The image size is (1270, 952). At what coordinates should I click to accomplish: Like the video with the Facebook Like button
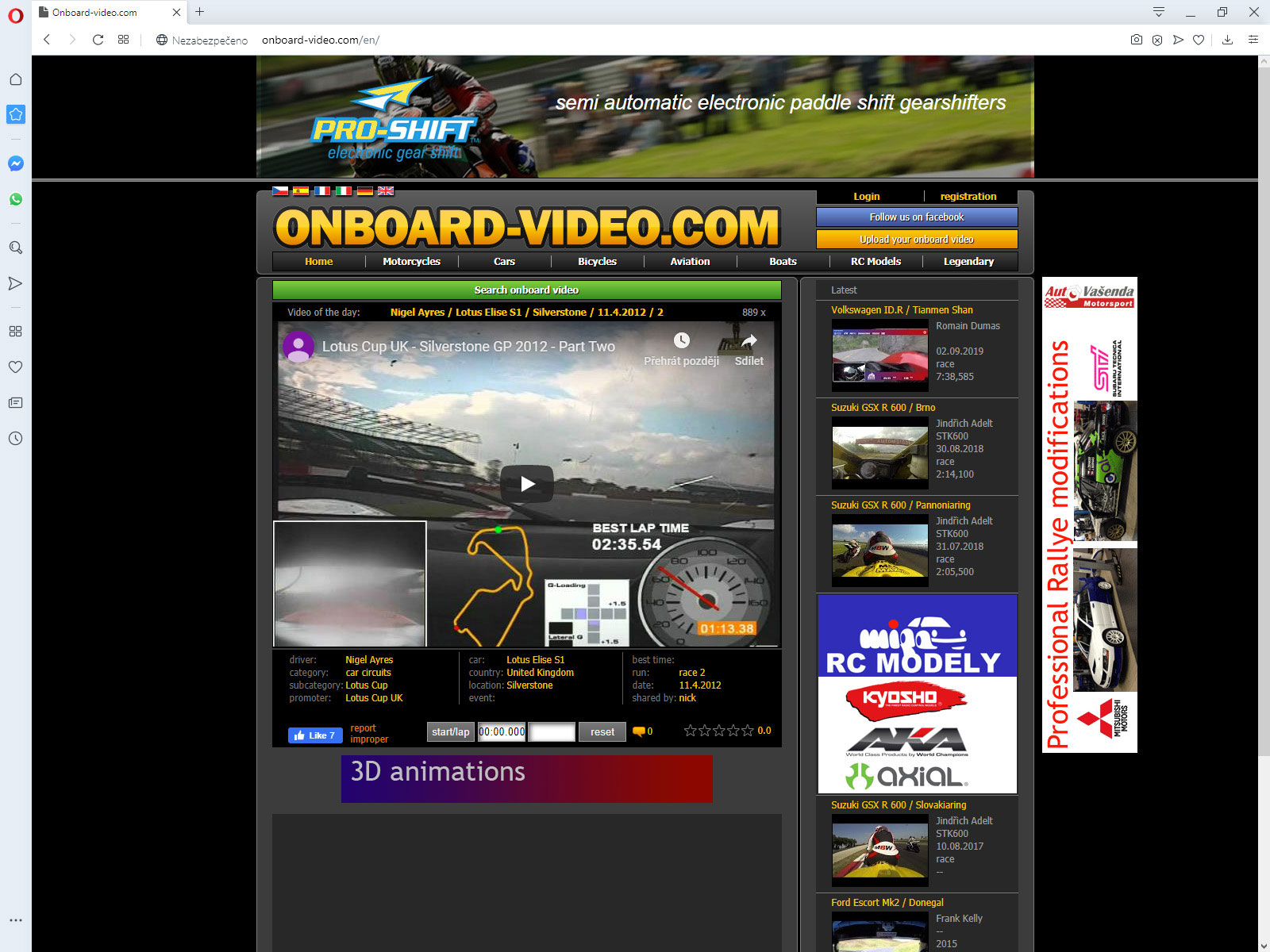(x=315, y=735)
